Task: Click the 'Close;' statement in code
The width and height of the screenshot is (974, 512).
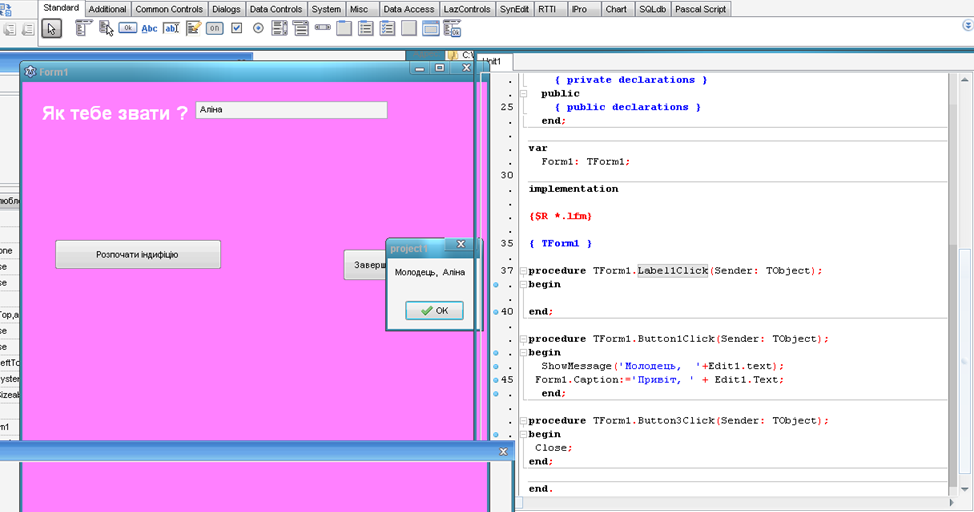Action: point(553,448)
